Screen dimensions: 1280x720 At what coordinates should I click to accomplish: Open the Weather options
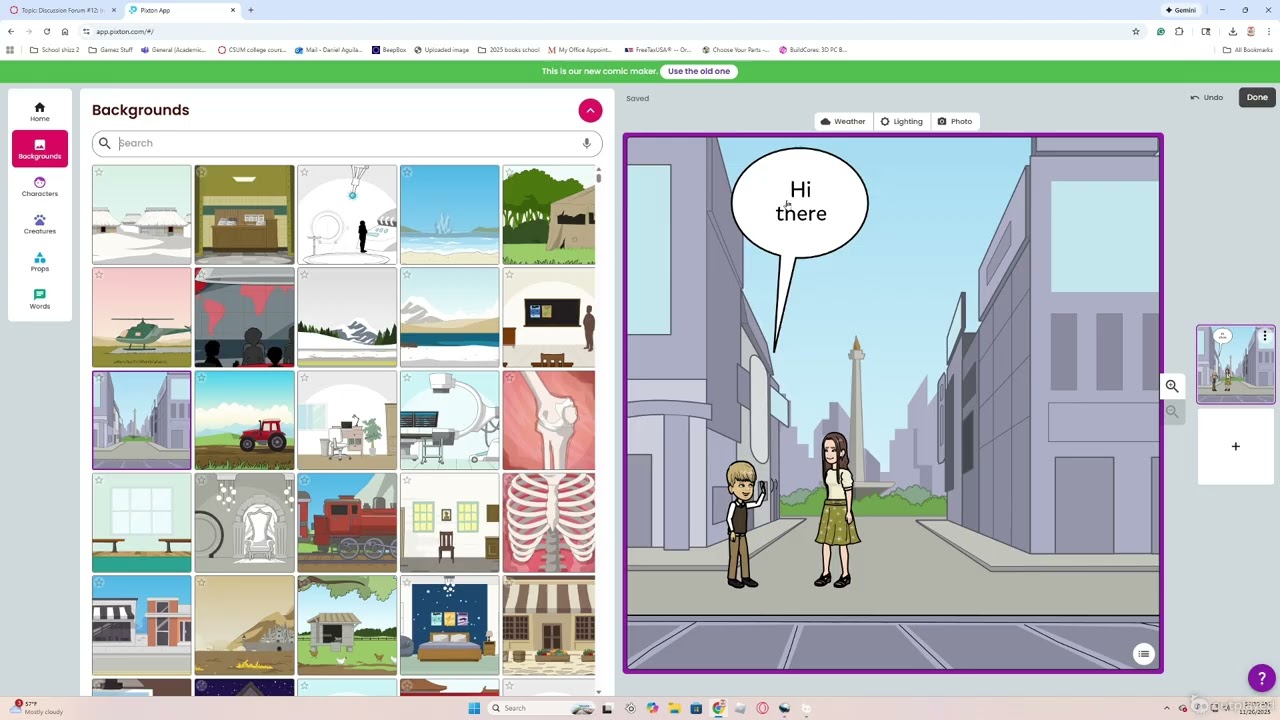(842, 121)
